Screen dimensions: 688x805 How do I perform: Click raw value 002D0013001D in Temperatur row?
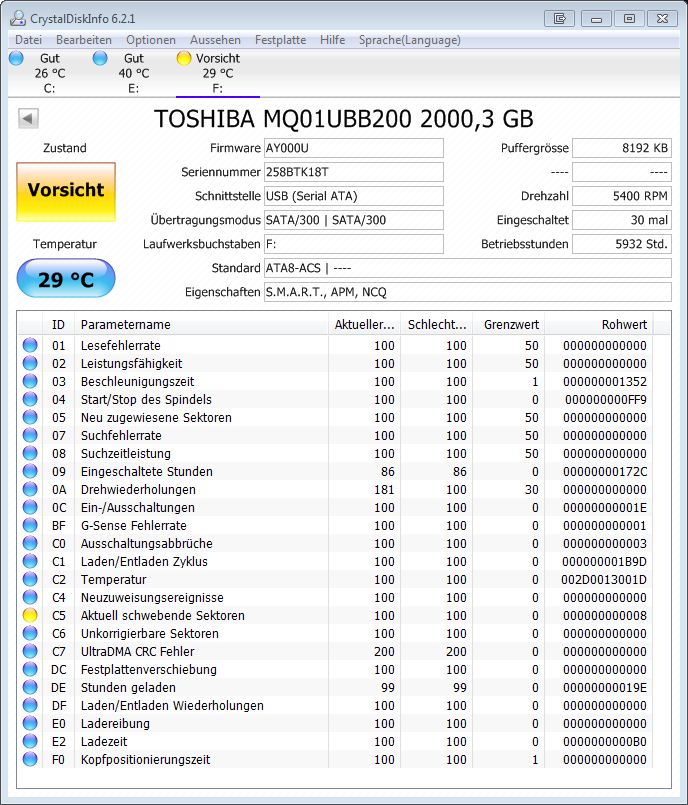pos(604,580)
